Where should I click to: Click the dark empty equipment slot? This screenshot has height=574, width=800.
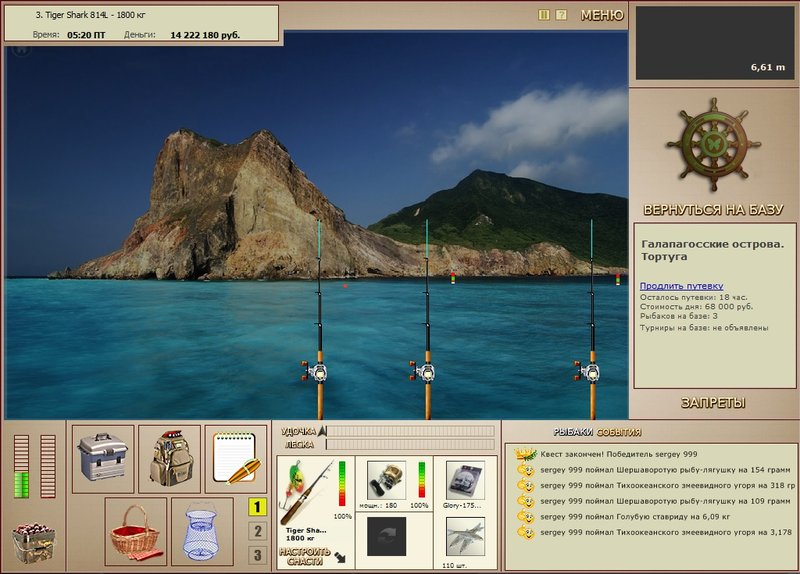coord(386,536)
